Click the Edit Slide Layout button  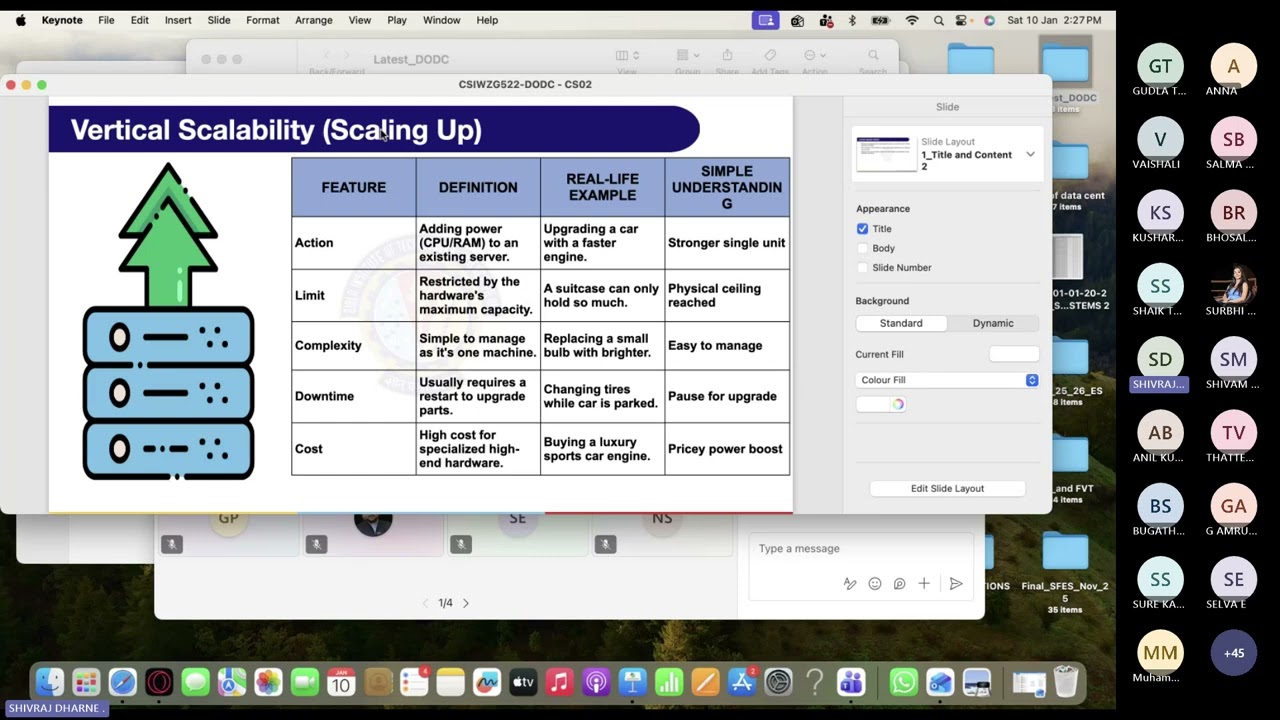tap(947, 488)
